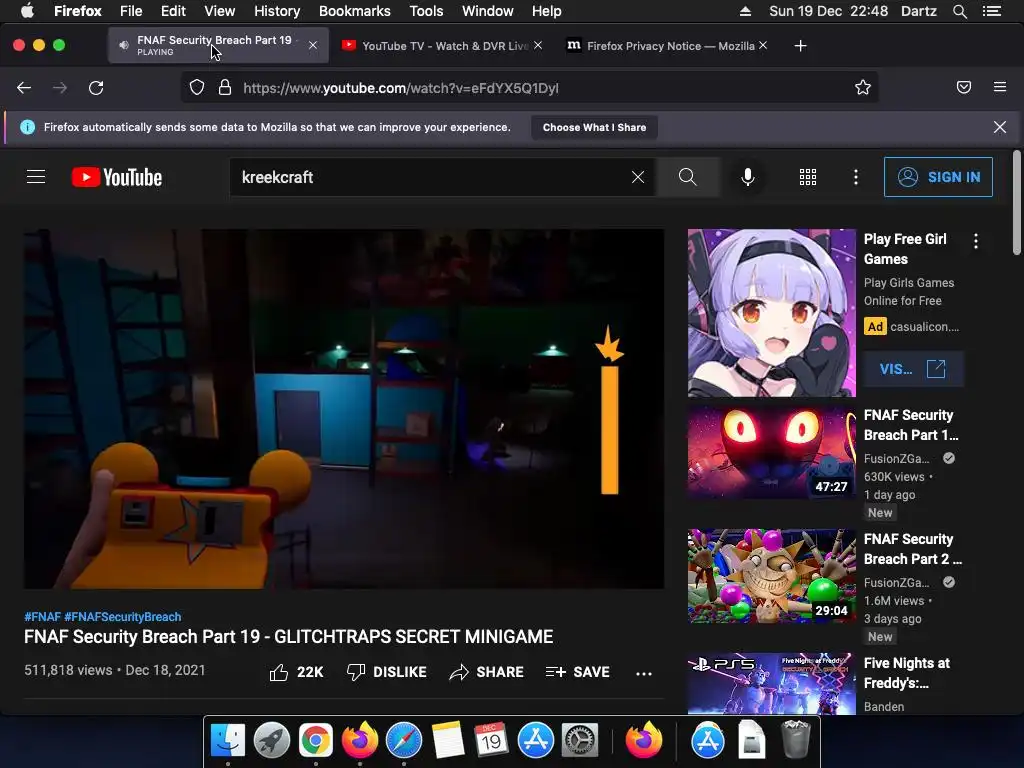1024x768 pixels.
Task: Open the YouTube guide hamburger menu
Action: (x=36, y=177)
